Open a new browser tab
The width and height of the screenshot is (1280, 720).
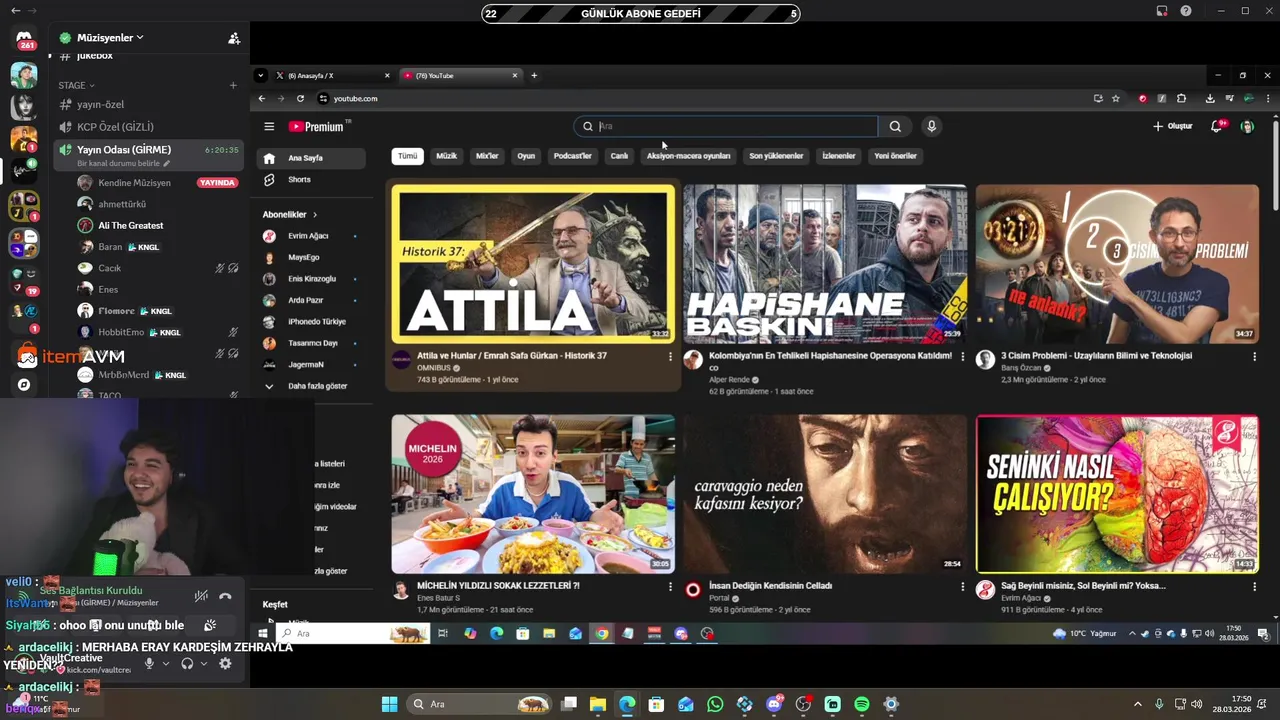point(534,75)
